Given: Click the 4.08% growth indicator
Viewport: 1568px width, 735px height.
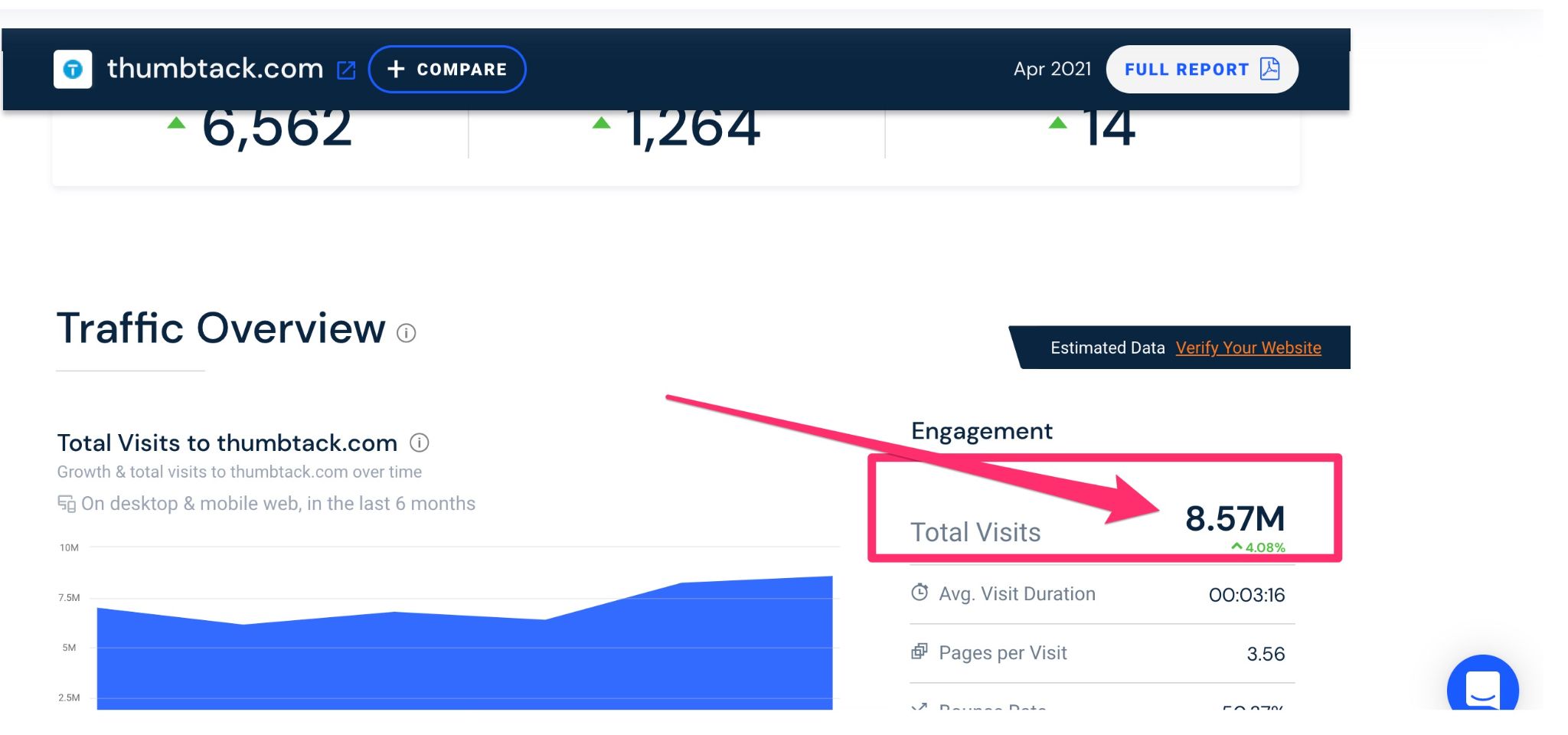Looking at the screenshot, I should pos(1259,547).
